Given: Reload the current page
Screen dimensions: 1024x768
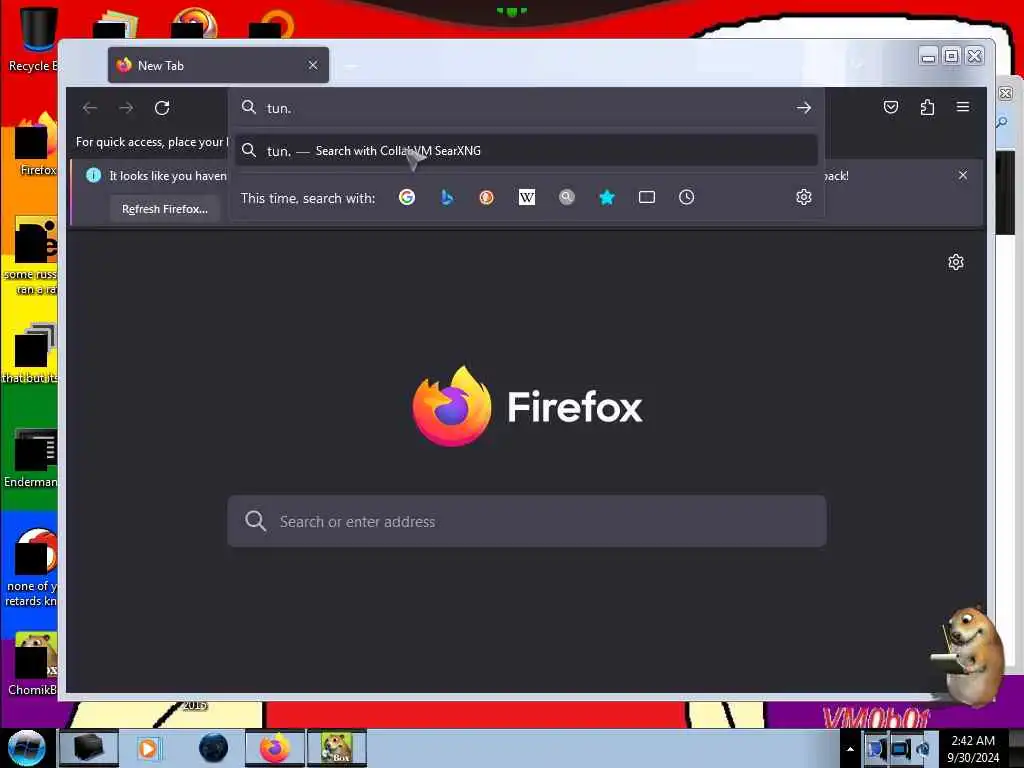Looking at the screenshot, I should [x=162, y=108].
